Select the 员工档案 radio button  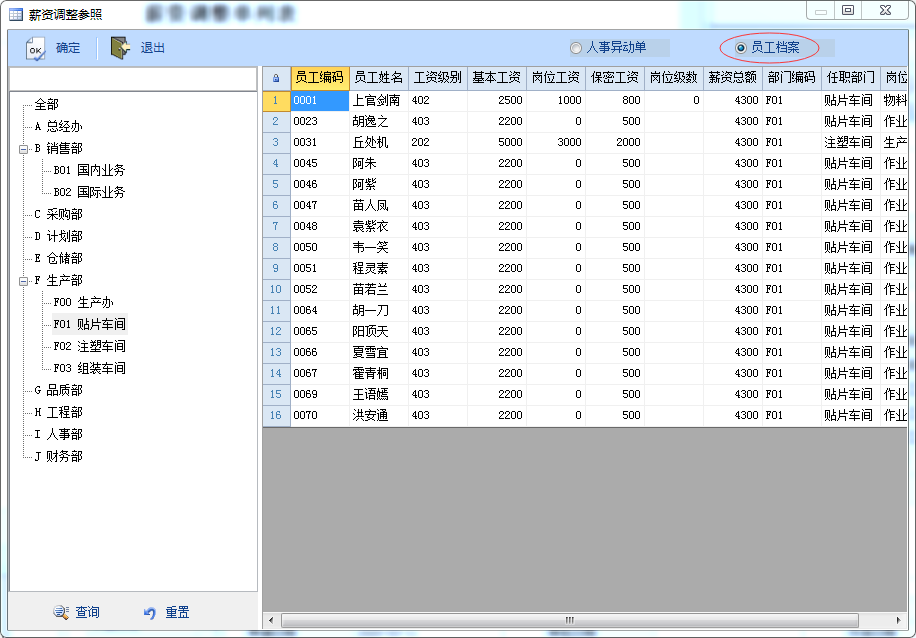(741, 48)
